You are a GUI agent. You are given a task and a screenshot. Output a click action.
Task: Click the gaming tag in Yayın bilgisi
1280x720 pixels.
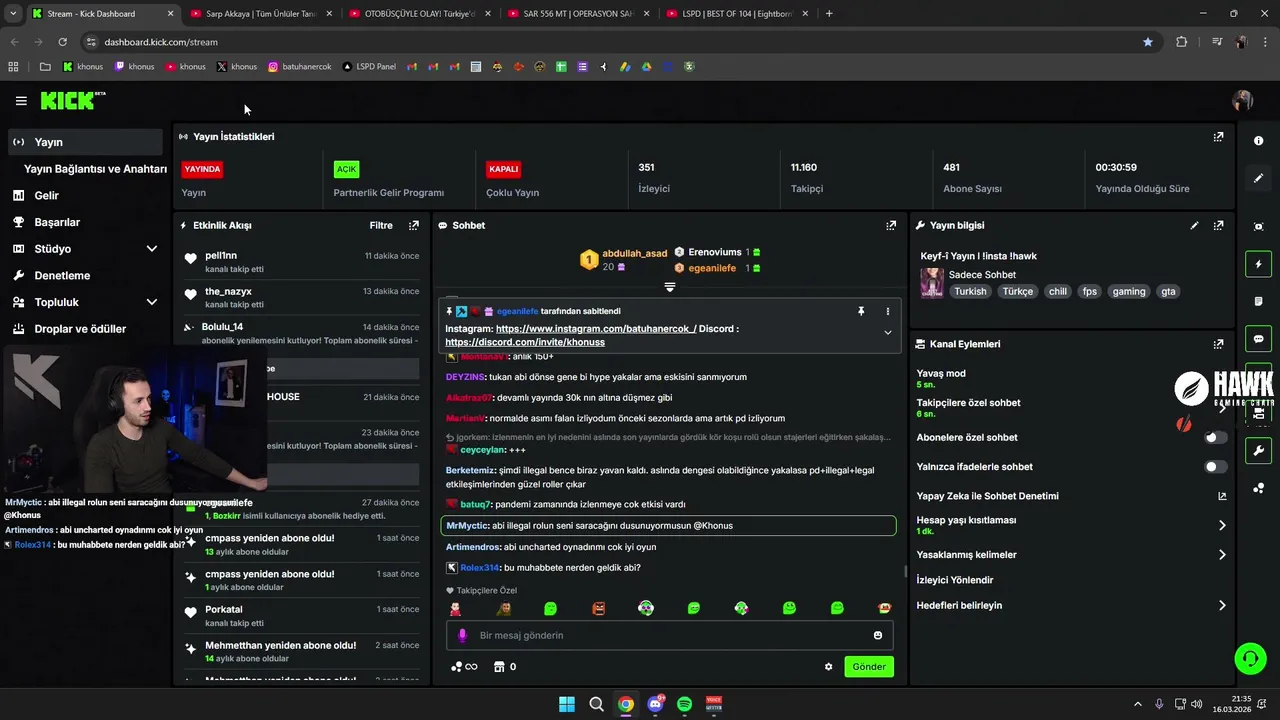point(1129,292)
